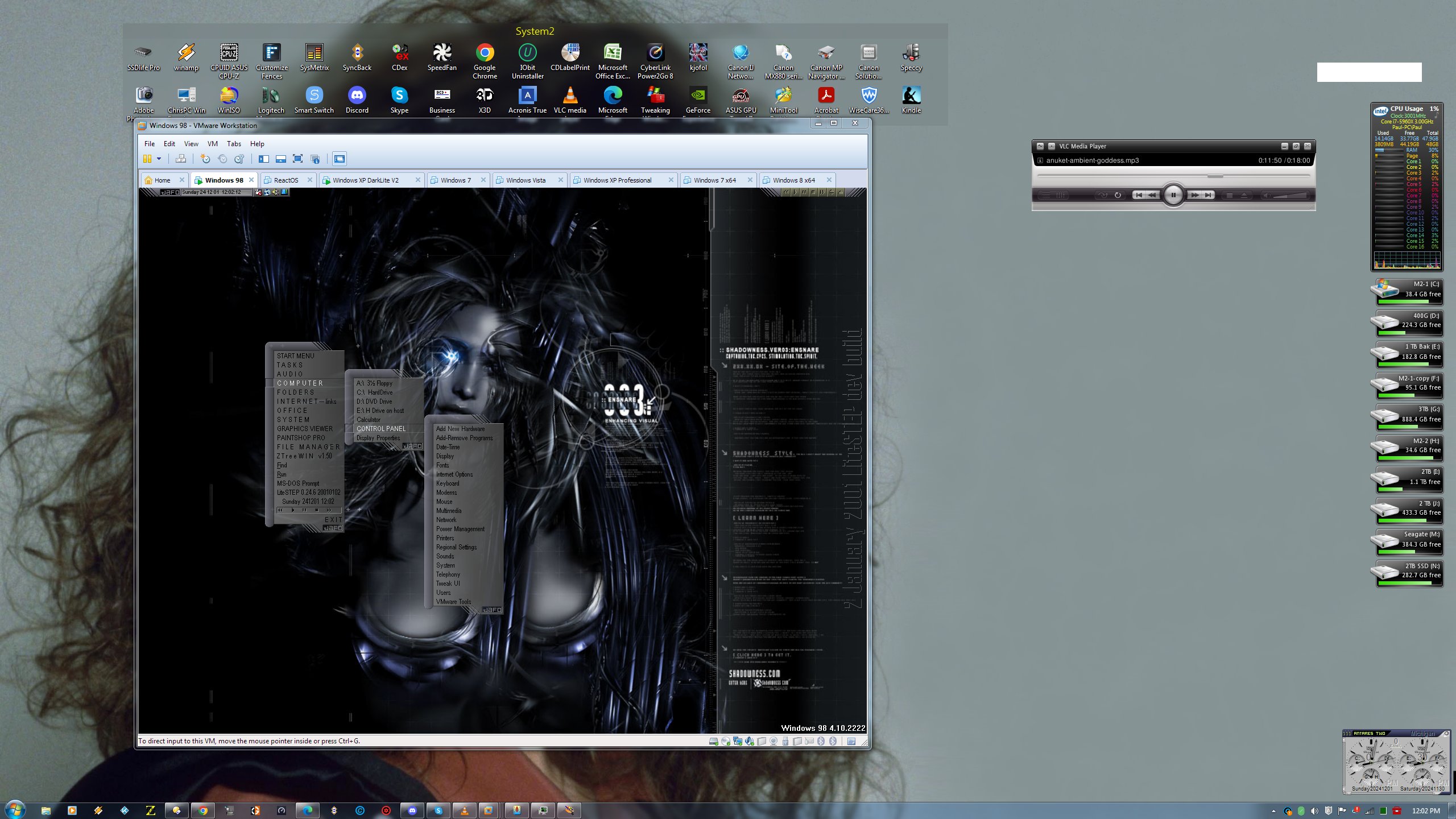Toggle repeat mode in VLC
The width and height of the screenshot is (1456, 819).
(1118, 195)
